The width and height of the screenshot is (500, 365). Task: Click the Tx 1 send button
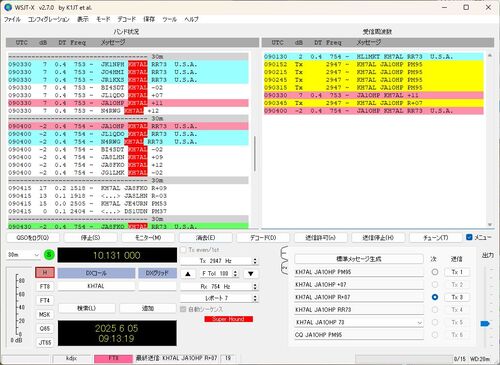click(x=457, y=272)
